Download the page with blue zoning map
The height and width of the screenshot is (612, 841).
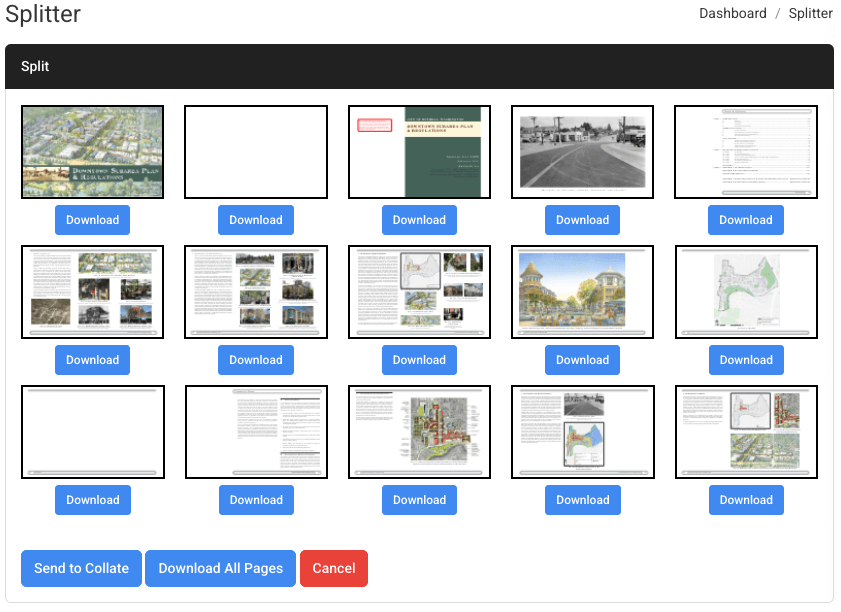tap(583, 500)
